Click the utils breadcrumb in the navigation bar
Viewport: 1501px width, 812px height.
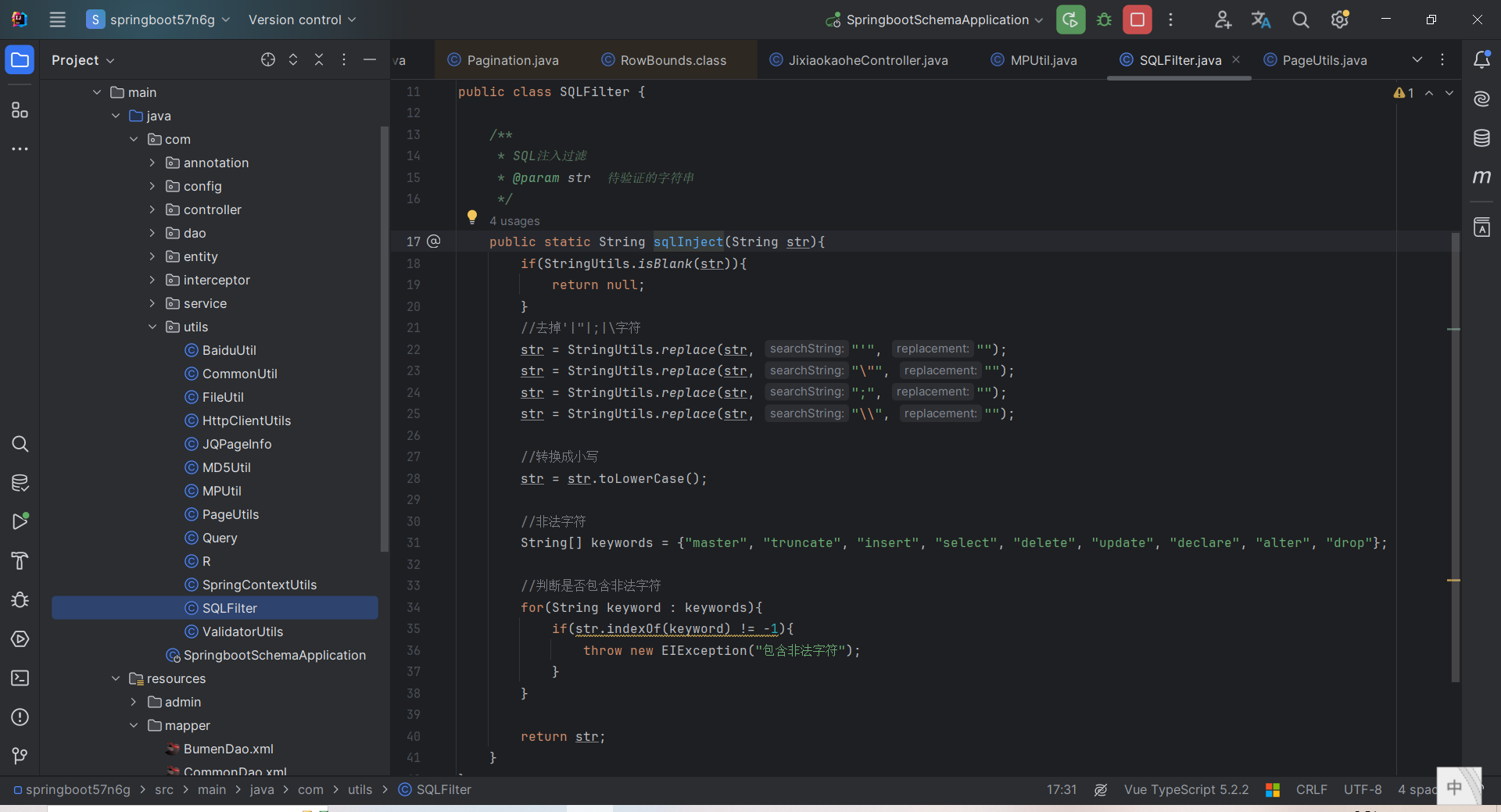pos(360,790)
